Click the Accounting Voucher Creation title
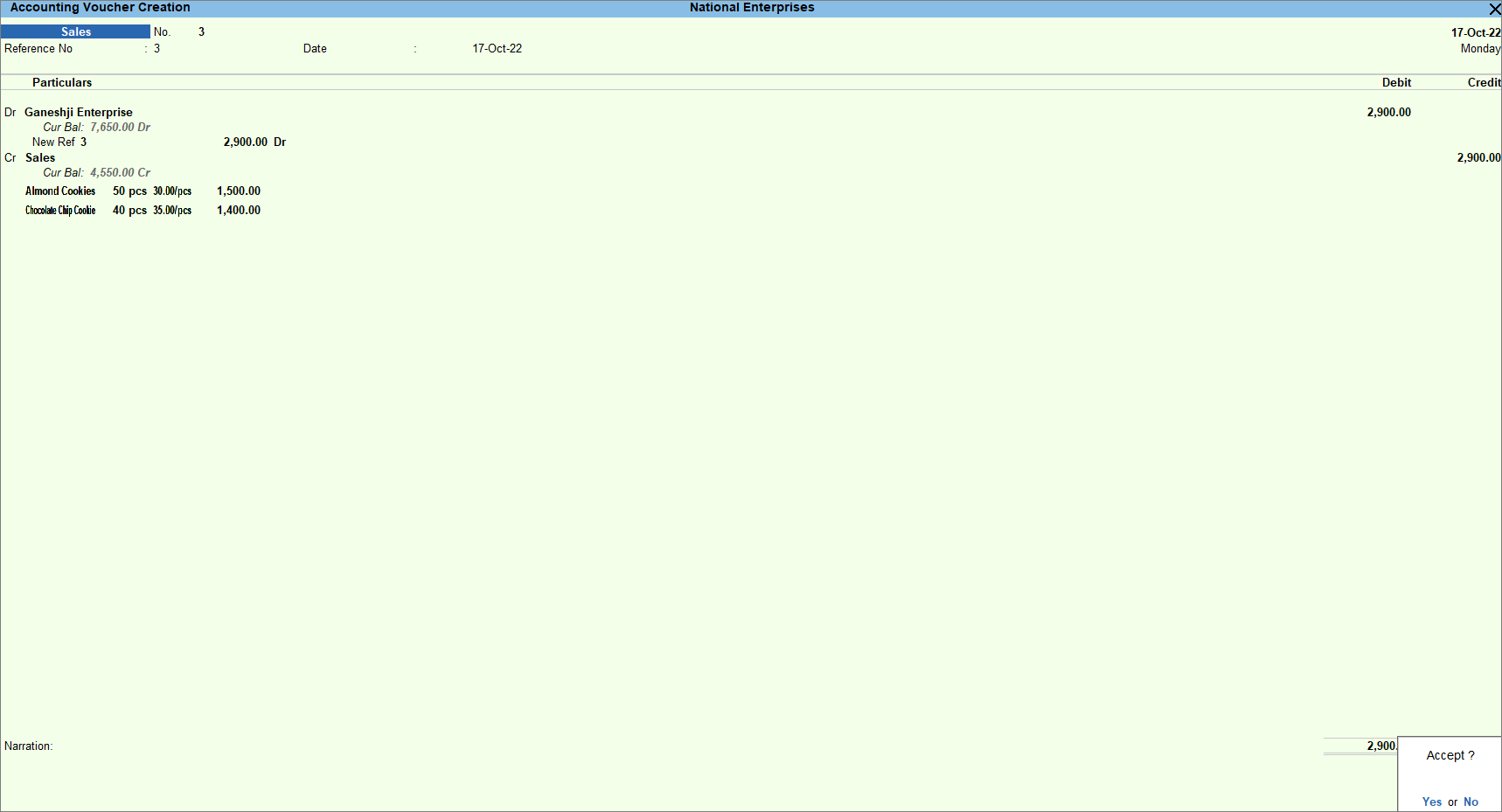 pos(100,7)
